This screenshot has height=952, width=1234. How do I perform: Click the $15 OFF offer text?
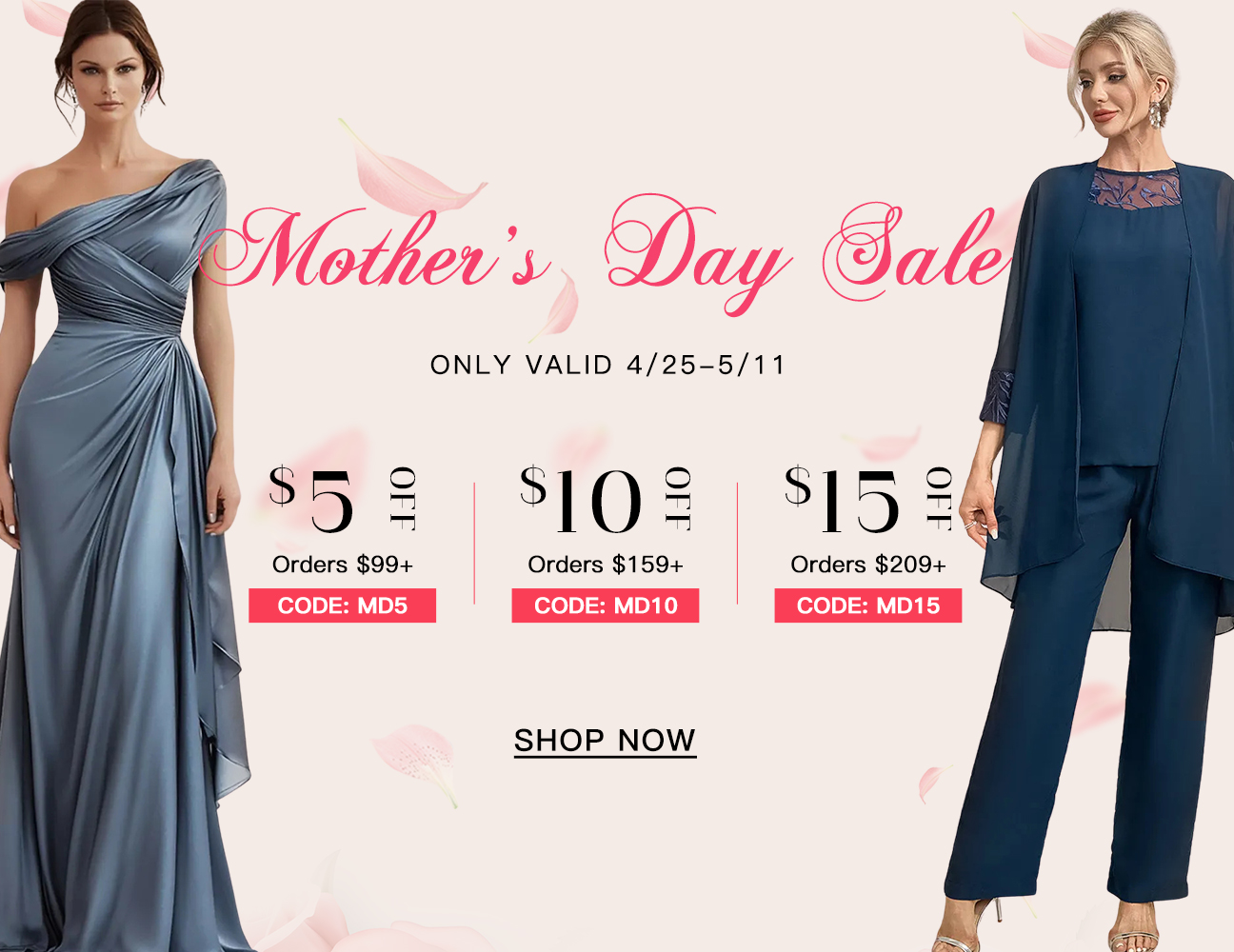coord(867,499)
